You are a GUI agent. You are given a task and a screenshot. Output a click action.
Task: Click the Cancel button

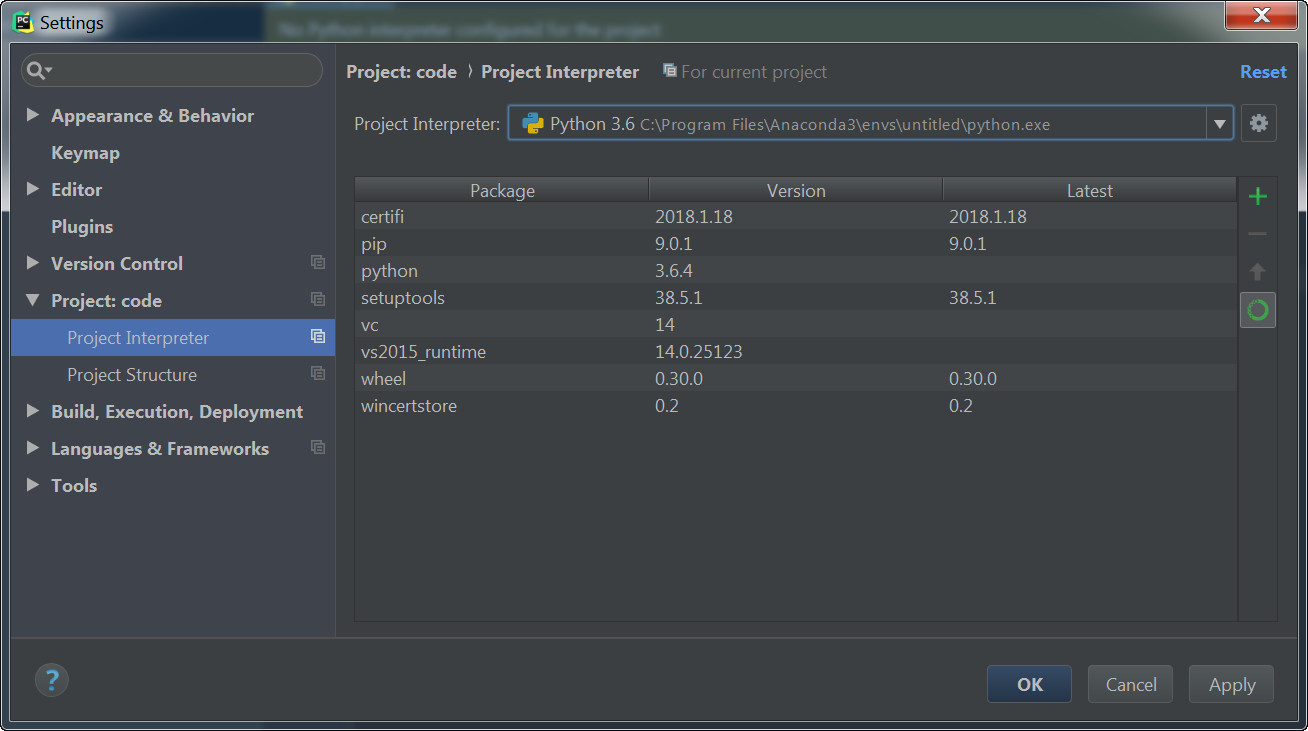coord(1131,685)
